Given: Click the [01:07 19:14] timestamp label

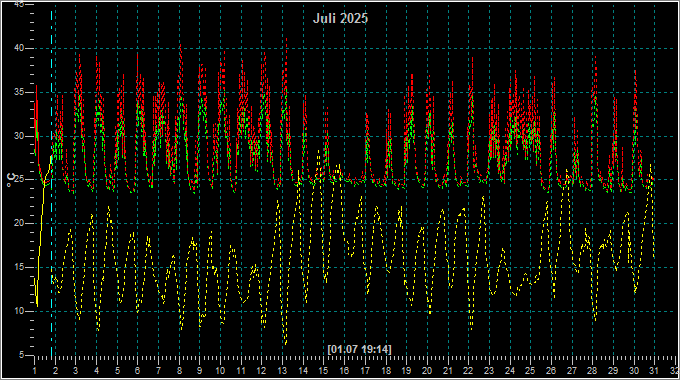Looking at the screenshot, I should click(360, 349).
